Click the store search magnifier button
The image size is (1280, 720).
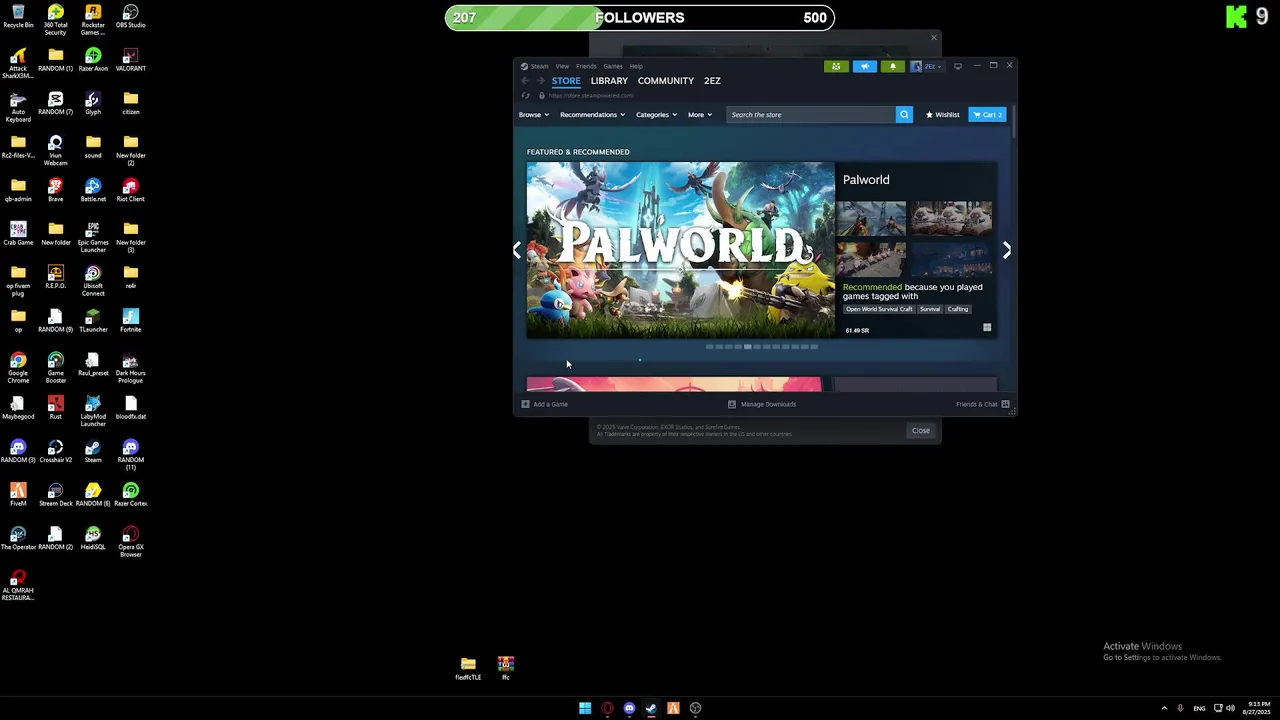coord(904,115)
